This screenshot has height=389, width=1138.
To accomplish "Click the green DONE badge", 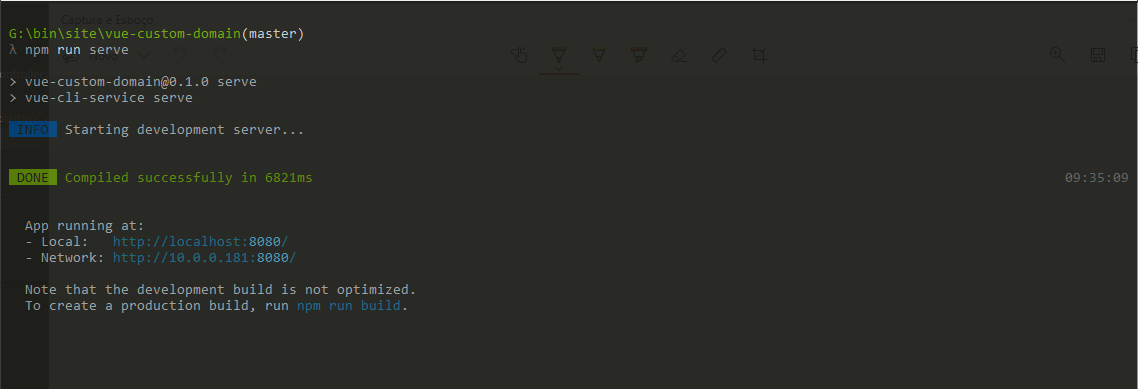I will [33, 178].
